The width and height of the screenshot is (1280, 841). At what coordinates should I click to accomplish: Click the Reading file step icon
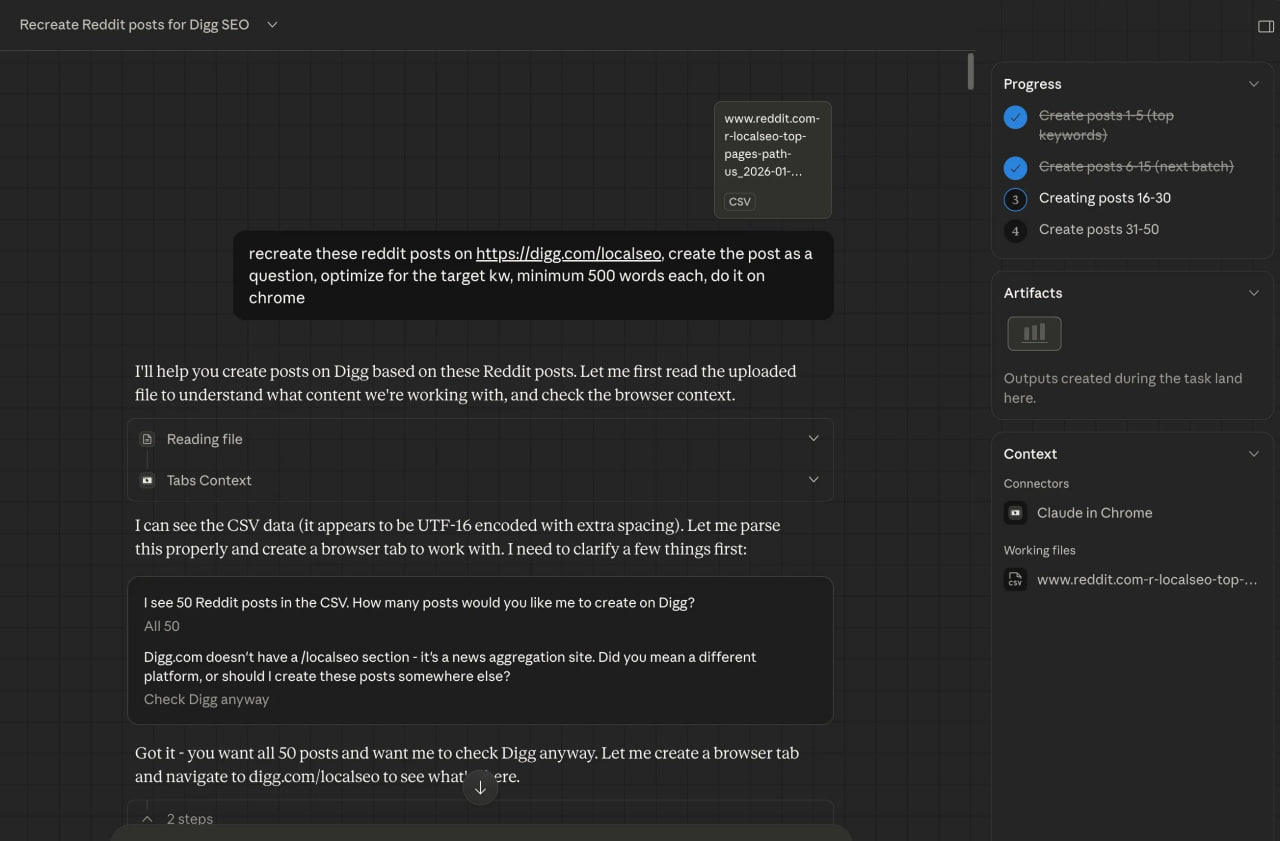pos(147,439)
